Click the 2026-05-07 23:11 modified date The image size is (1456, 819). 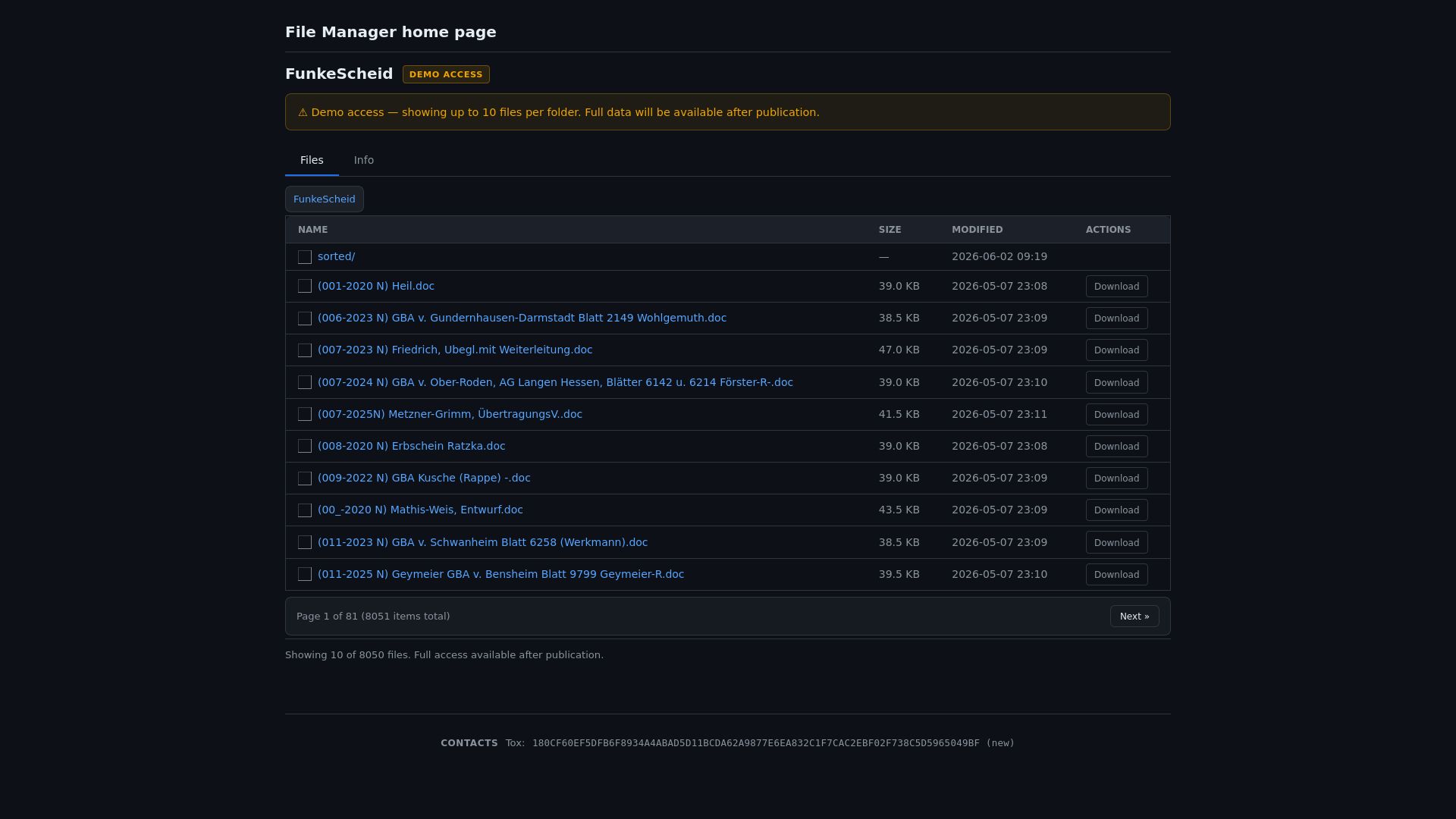(x=999, y=414)
